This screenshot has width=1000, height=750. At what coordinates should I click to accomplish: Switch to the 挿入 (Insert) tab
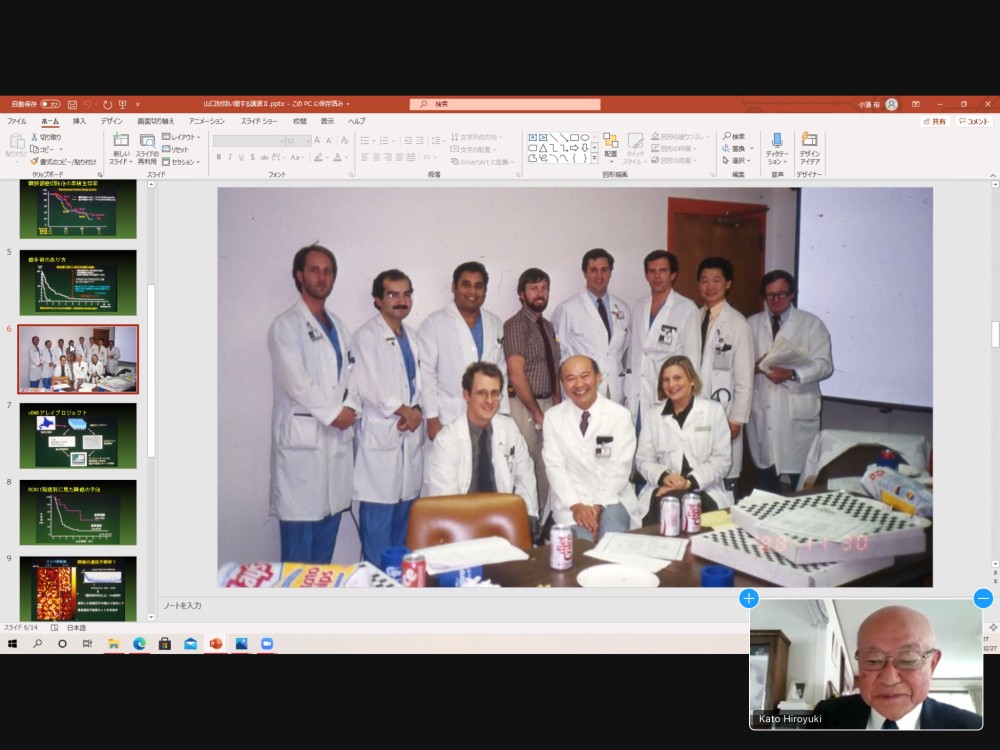coord(79,121)
